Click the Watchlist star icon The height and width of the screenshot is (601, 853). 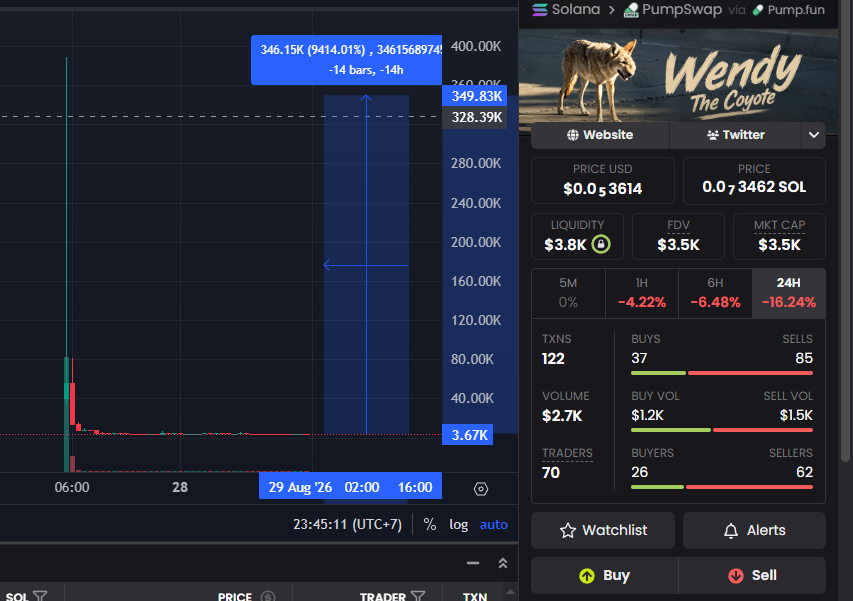point(567,530)
